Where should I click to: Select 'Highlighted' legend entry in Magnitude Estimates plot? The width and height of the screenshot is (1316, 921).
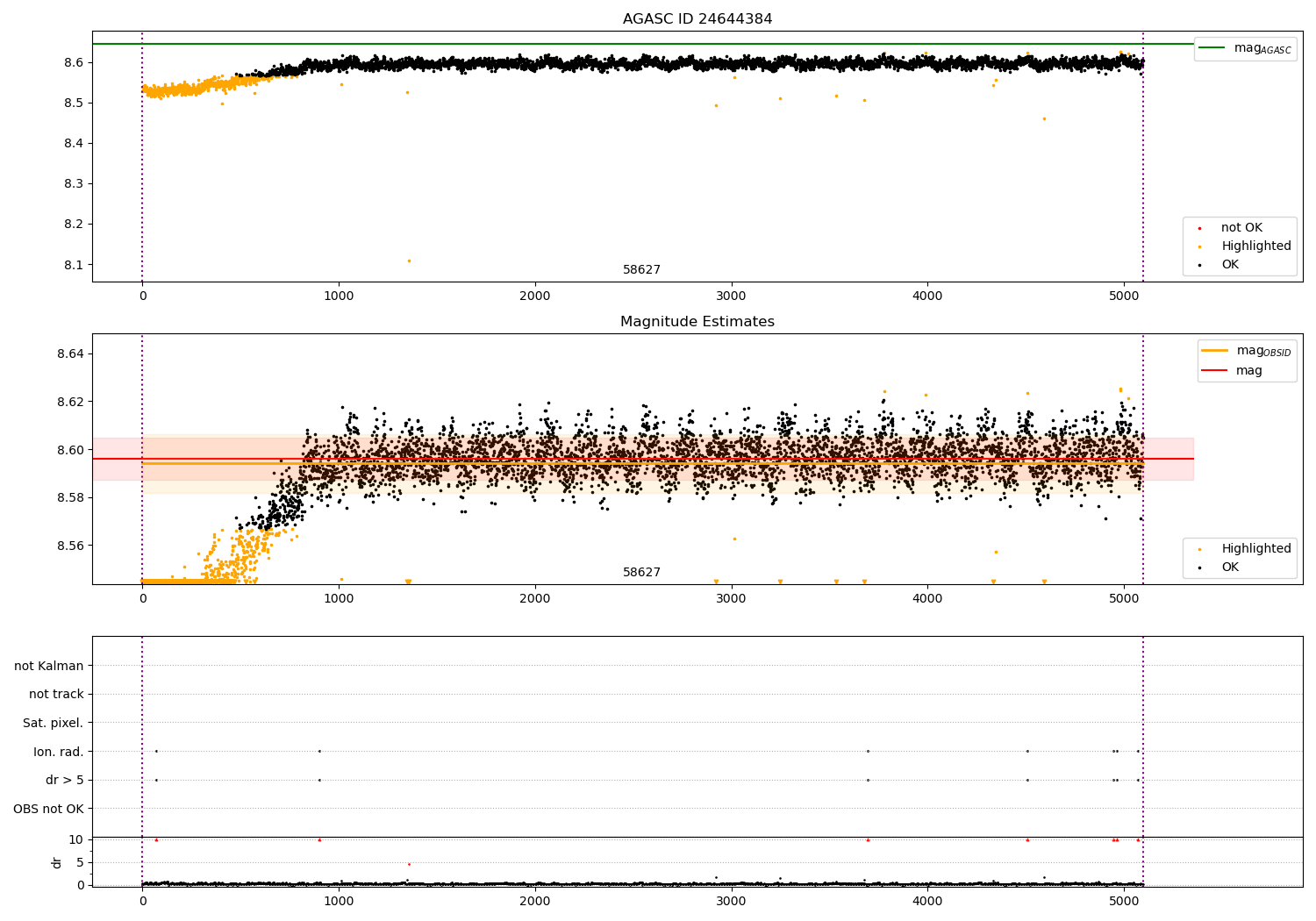[x=1255, y=549]
